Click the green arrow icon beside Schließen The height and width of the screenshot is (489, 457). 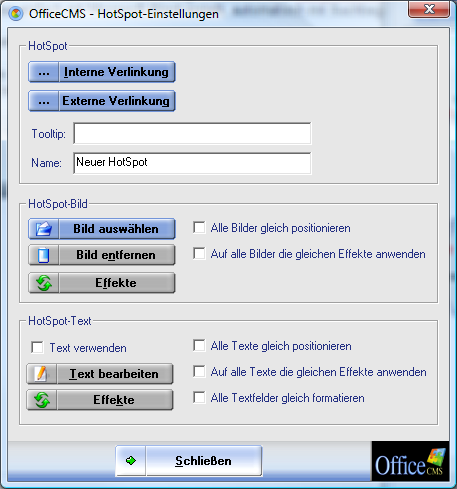point(131,461)
